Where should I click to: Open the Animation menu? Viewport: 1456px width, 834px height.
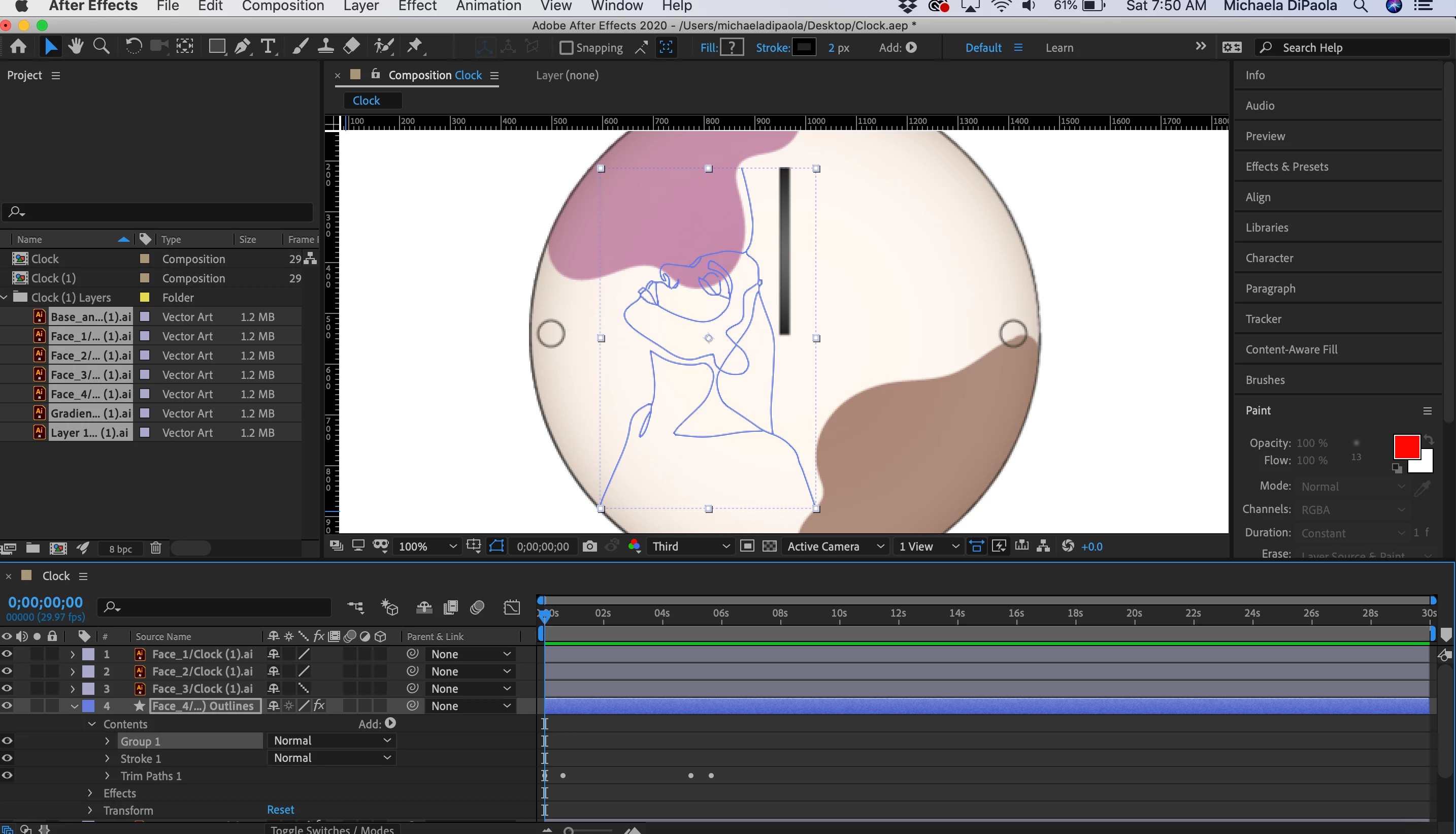click(x=488, y=6)
